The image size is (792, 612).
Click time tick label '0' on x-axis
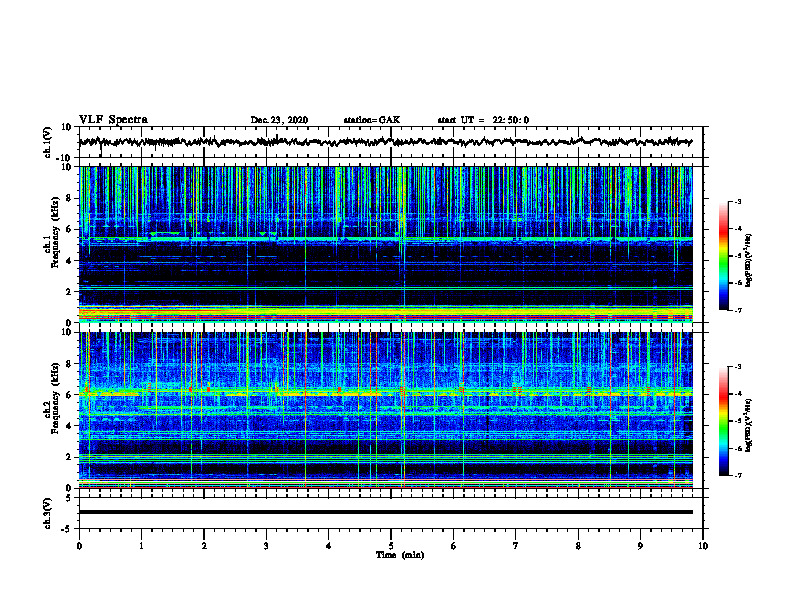79,546
